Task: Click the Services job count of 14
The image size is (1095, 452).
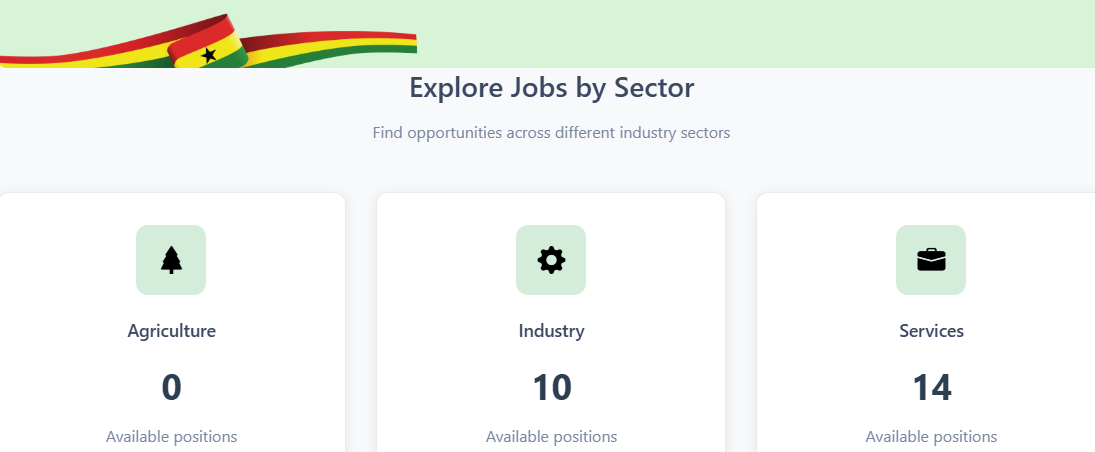Action: click(x=931, y=387)
